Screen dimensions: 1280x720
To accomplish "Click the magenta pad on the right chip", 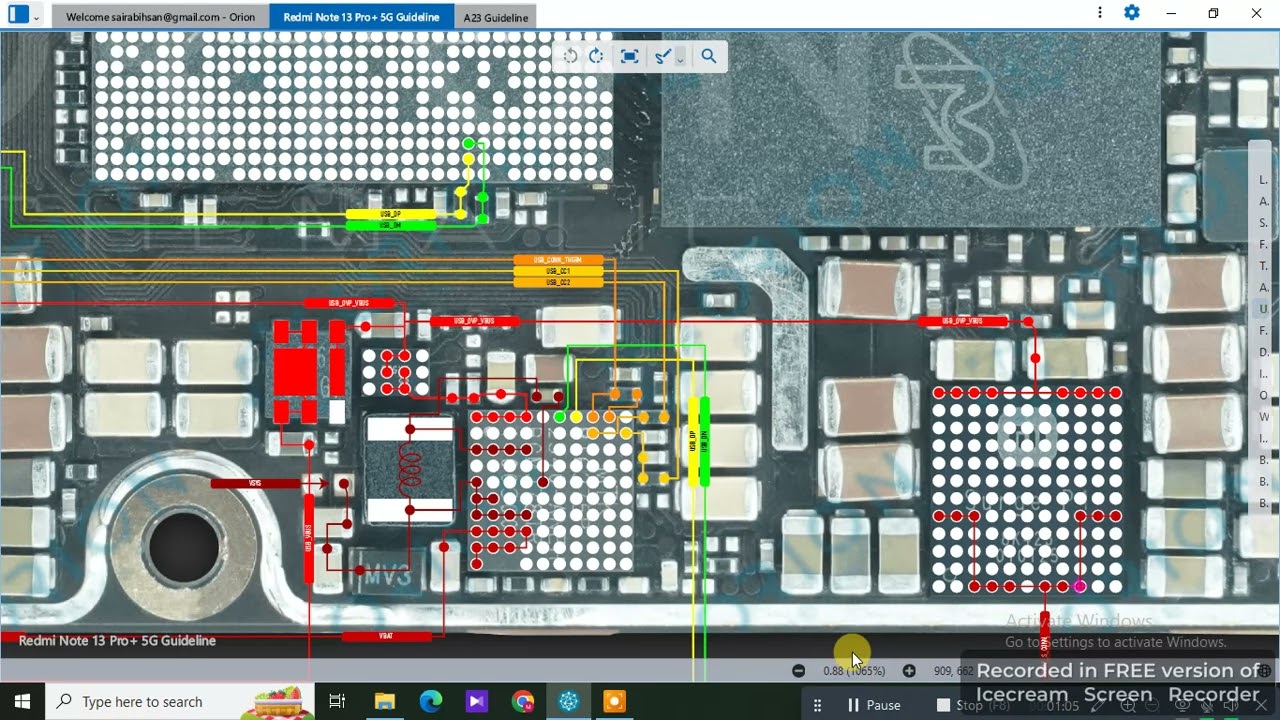I will (x=1079, y=586).
